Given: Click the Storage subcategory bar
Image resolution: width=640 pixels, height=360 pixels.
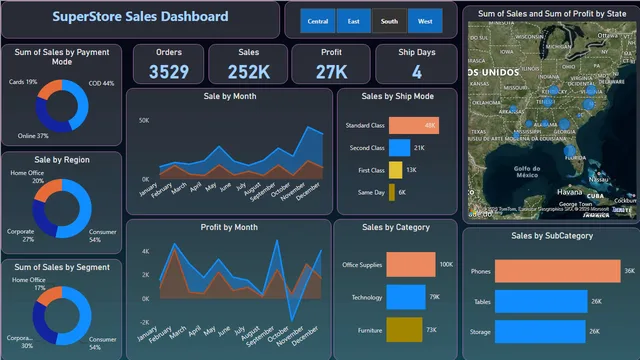Looking at the screenshot, I should tap(540, 331).
